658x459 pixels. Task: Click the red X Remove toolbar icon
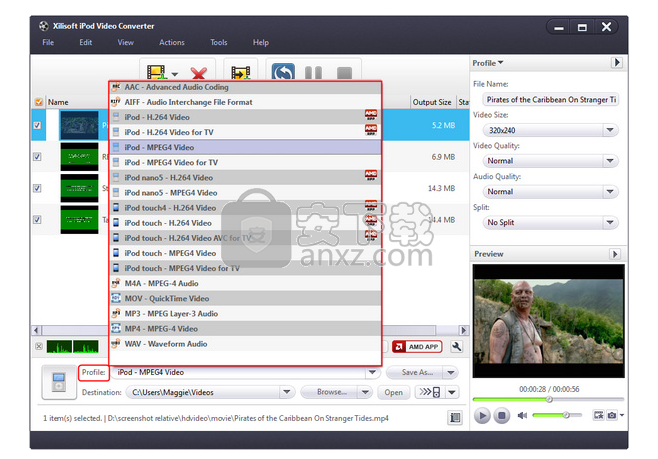click(198, 73)
